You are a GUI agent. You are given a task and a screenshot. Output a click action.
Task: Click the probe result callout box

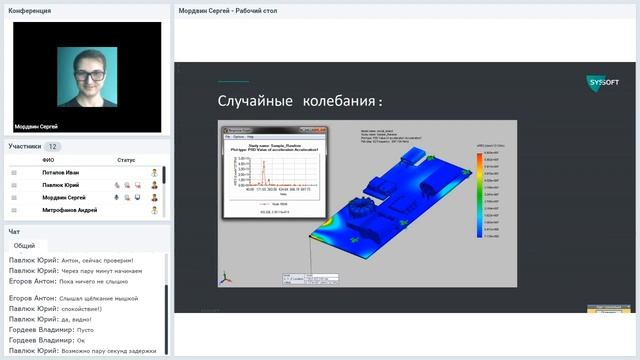click(311, 279)
